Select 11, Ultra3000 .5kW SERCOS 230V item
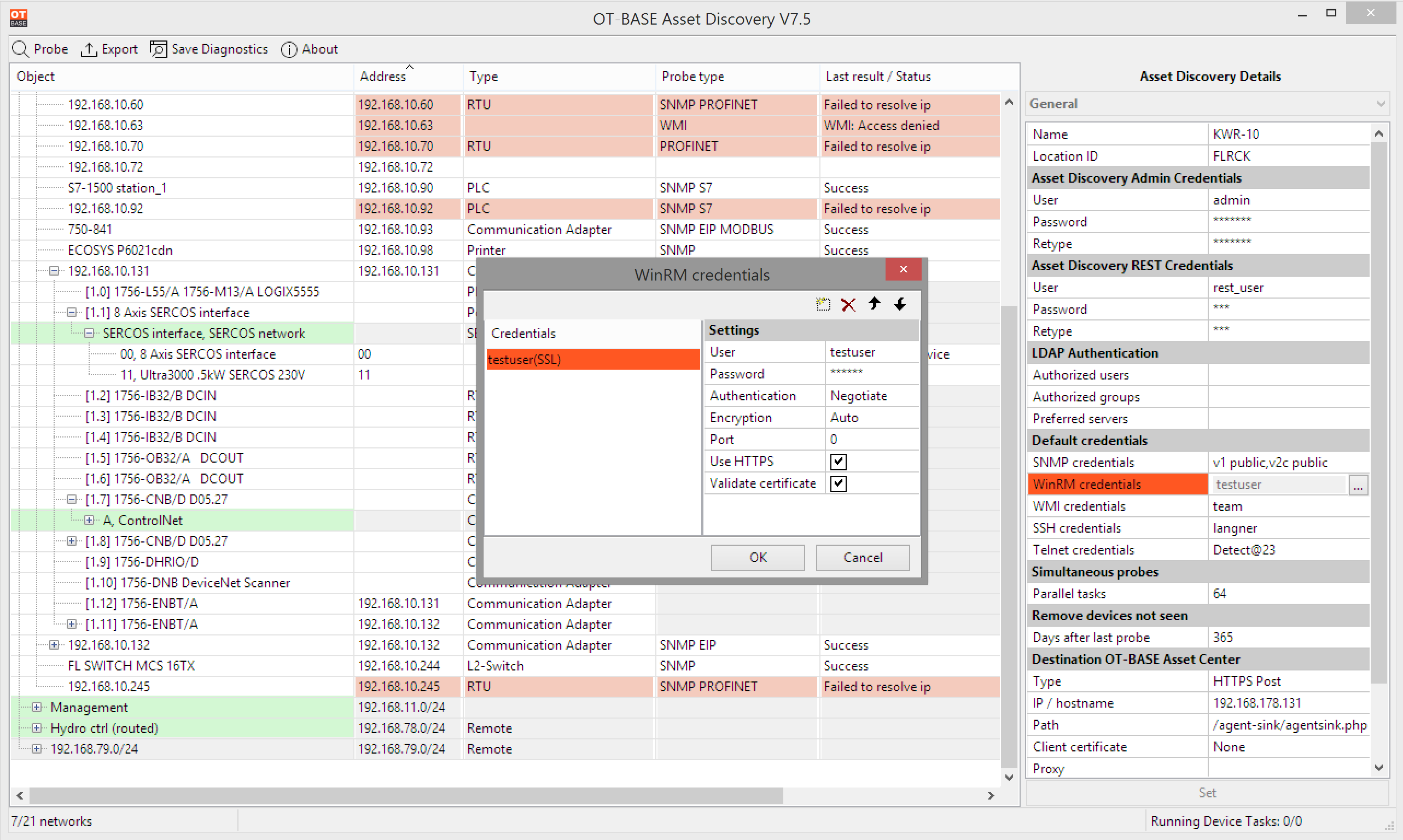1403x840 pixels. [x=212, y=375]
